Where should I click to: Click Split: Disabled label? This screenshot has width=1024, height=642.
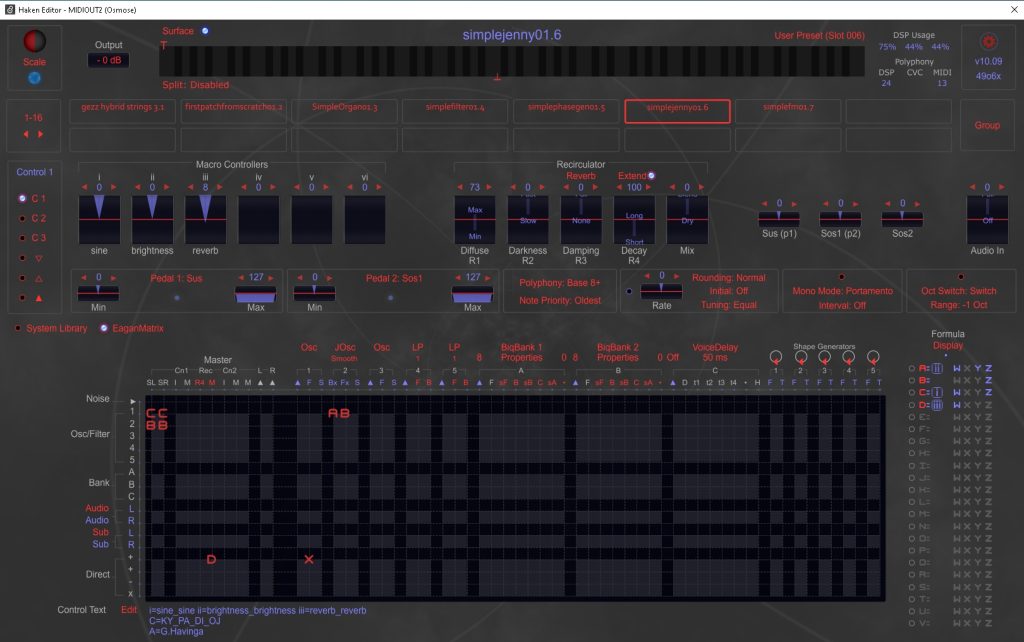point(196,85)
